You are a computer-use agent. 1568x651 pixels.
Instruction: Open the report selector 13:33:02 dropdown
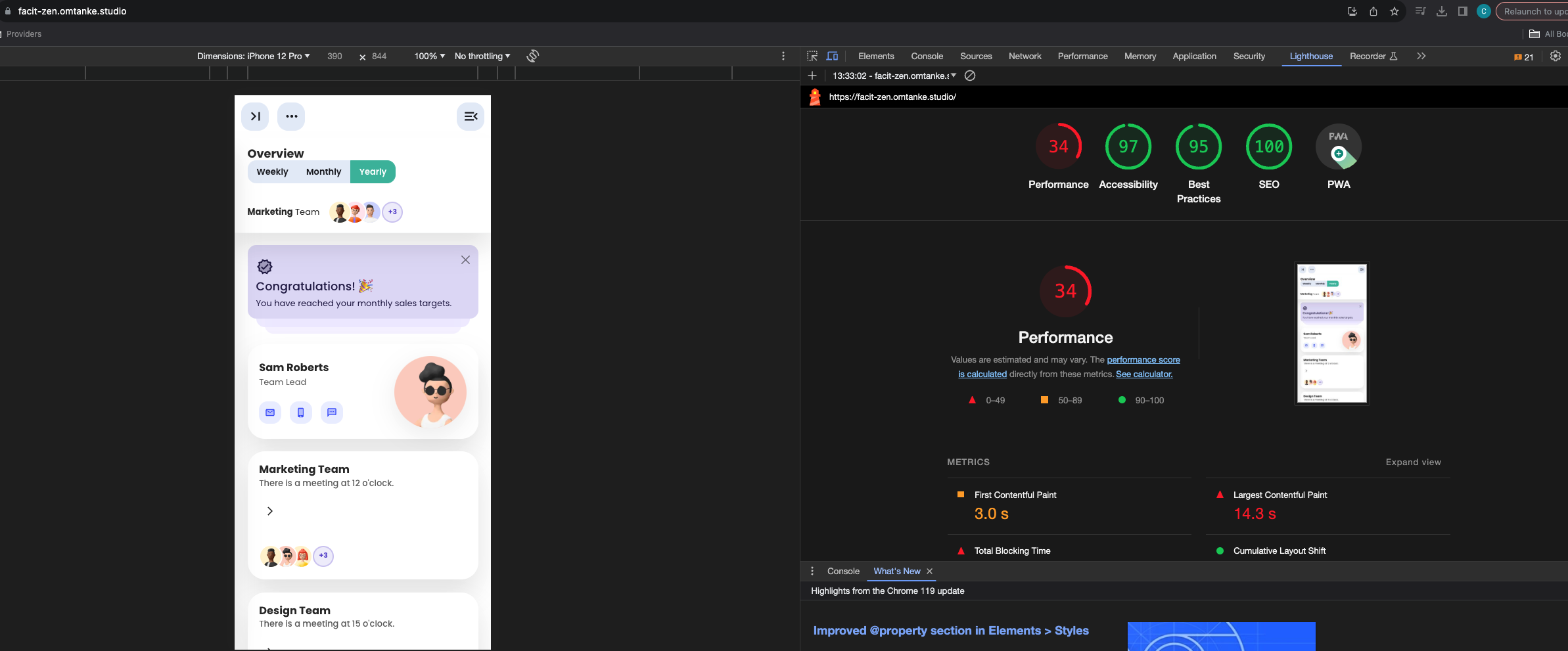click(x=894, y=76)
